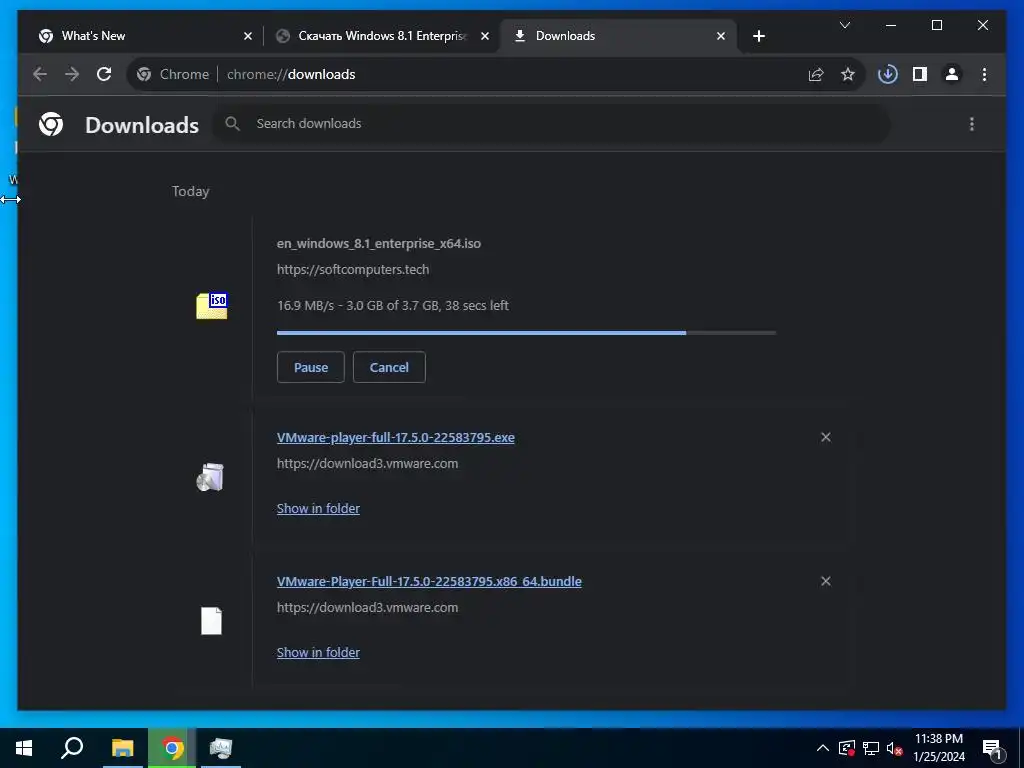Open a new tab with plus button
Viewport: 1024px width, 768px height.
758,36
